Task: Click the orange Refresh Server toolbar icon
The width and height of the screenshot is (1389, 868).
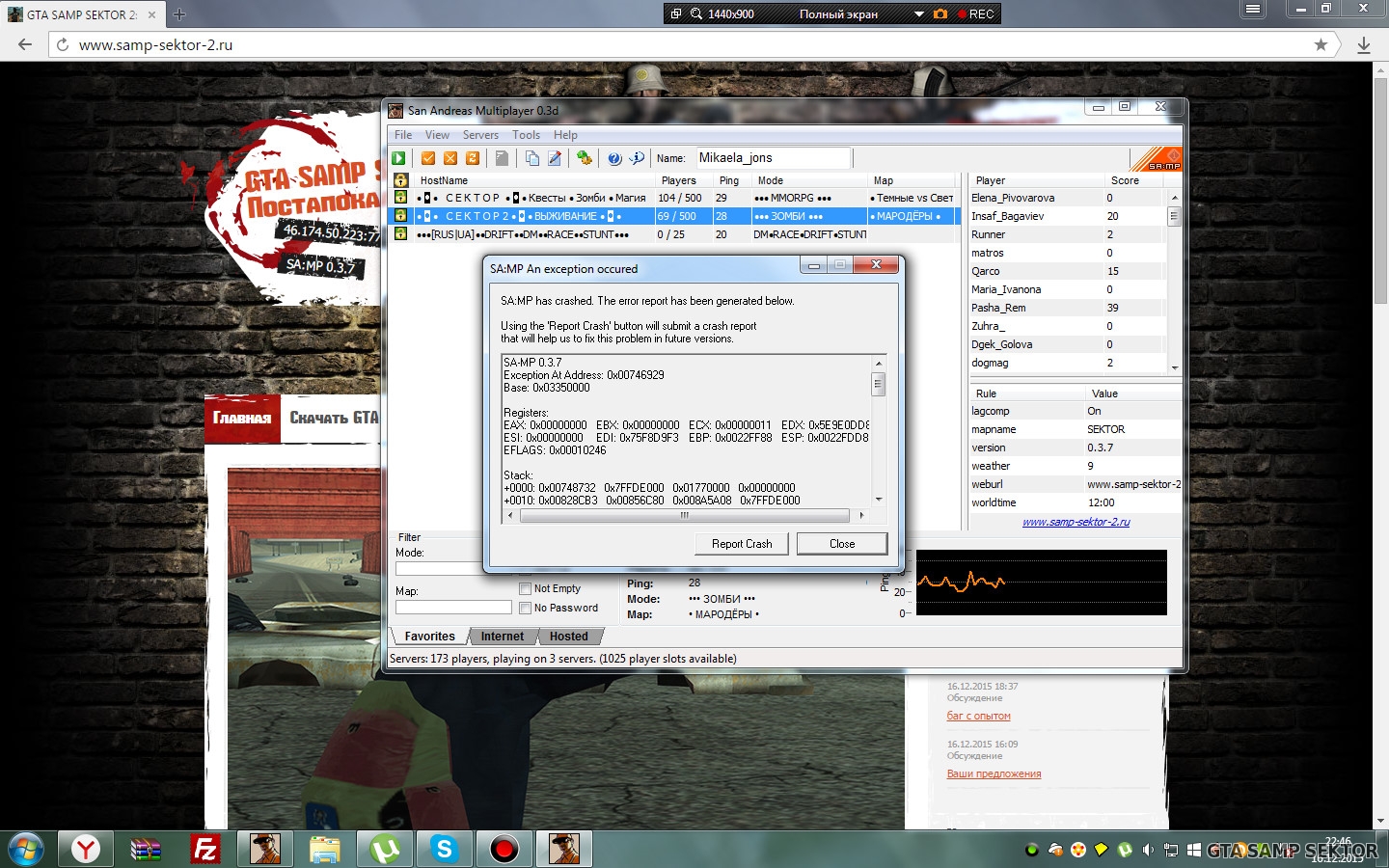Action: tap(473, 158)
